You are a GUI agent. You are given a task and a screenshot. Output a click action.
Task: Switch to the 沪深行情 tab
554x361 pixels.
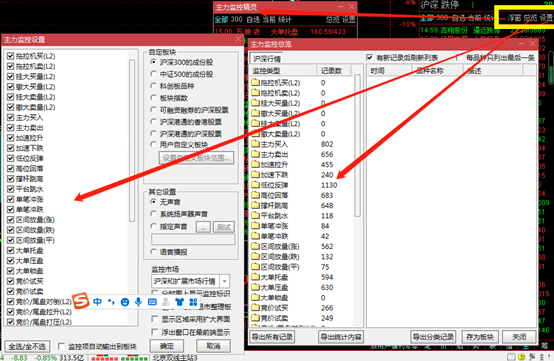tap(267, 59)
